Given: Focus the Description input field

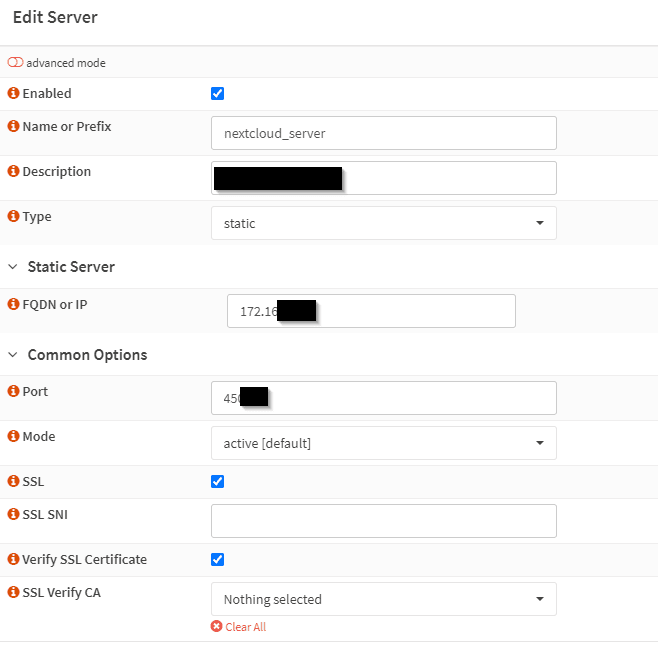Looking at the screenshot, I should click(384, 178).
